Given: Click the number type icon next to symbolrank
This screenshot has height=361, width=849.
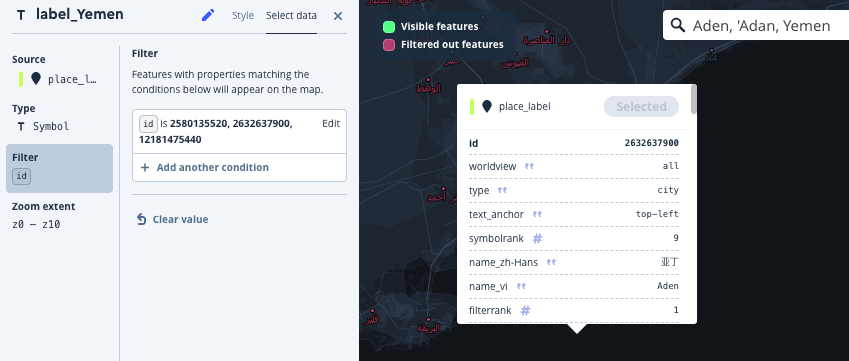Looking at the screenshot, I should pos(537,239).
